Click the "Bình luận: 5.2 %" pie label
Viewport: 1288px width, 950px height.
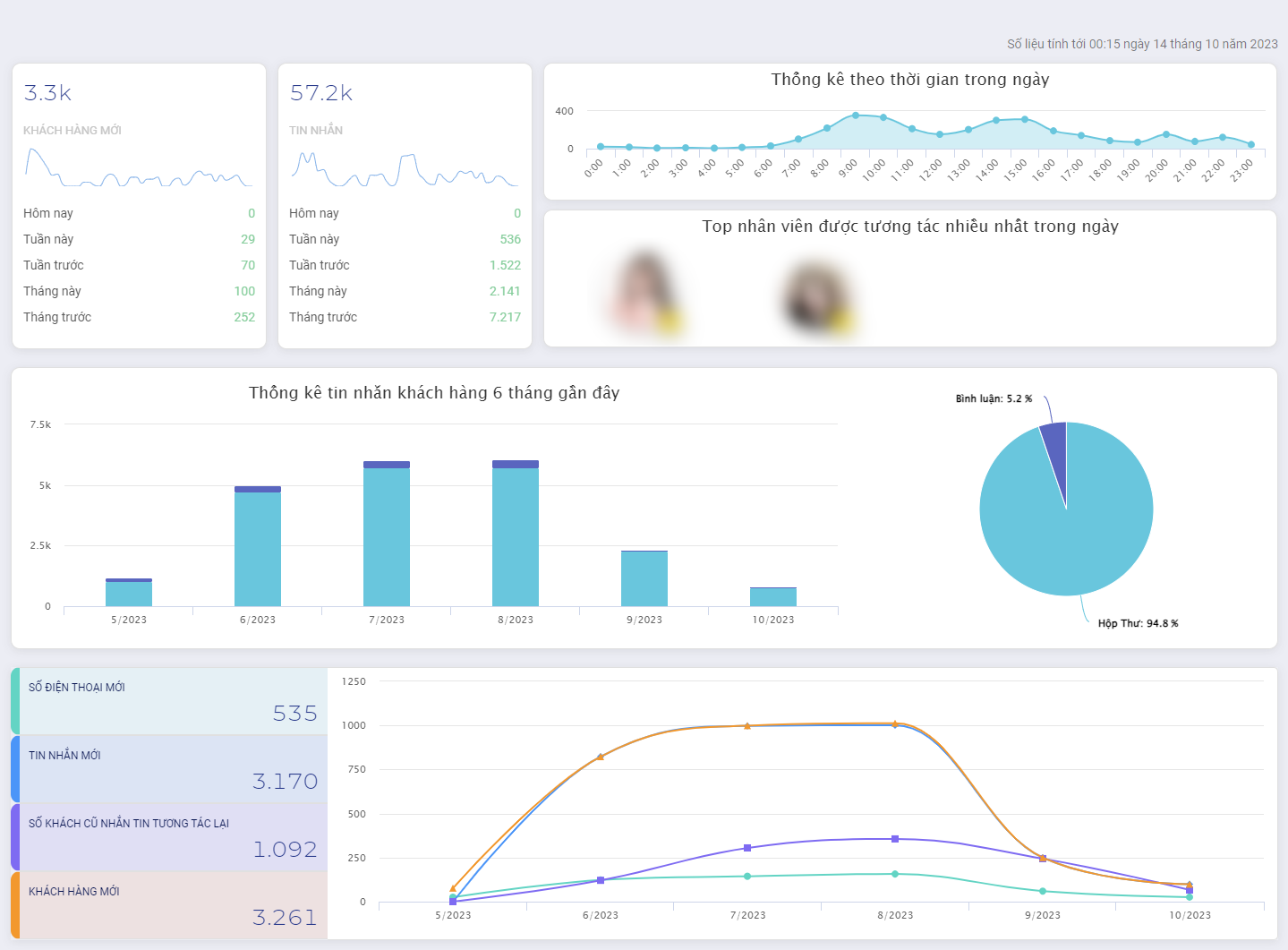point(994,398)
